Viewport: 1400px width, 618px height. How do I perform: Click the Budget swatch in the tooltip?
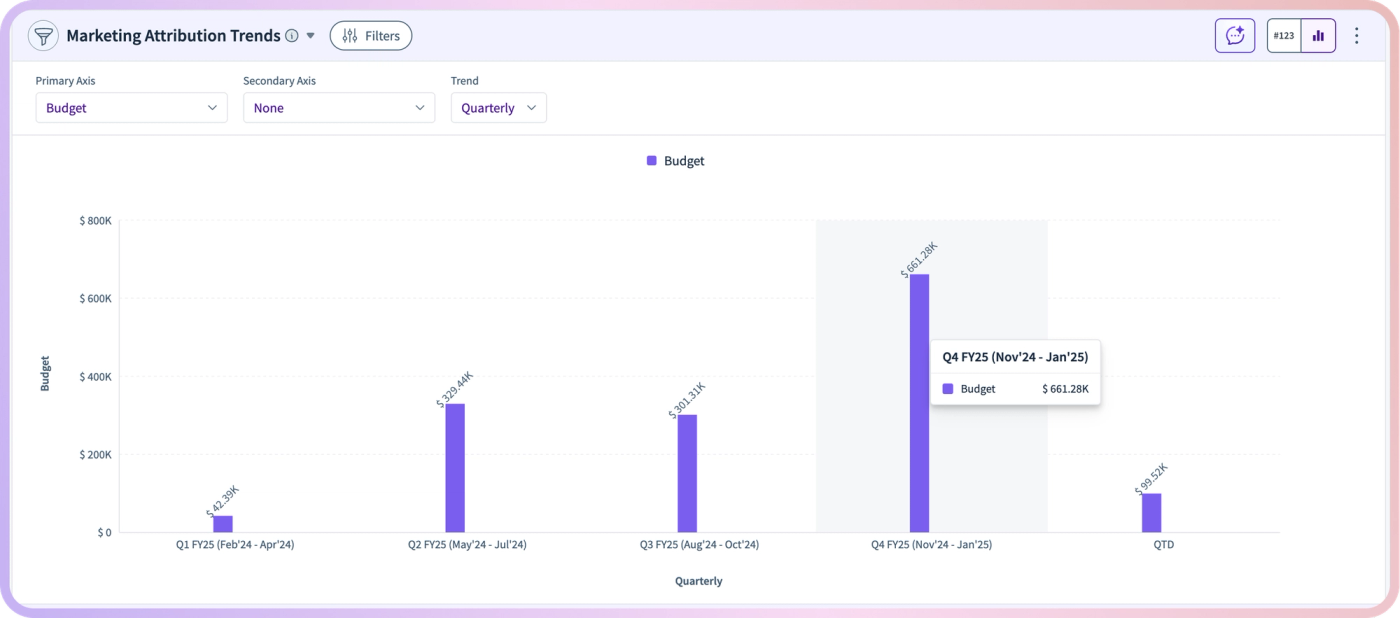[x=948, y=389]
